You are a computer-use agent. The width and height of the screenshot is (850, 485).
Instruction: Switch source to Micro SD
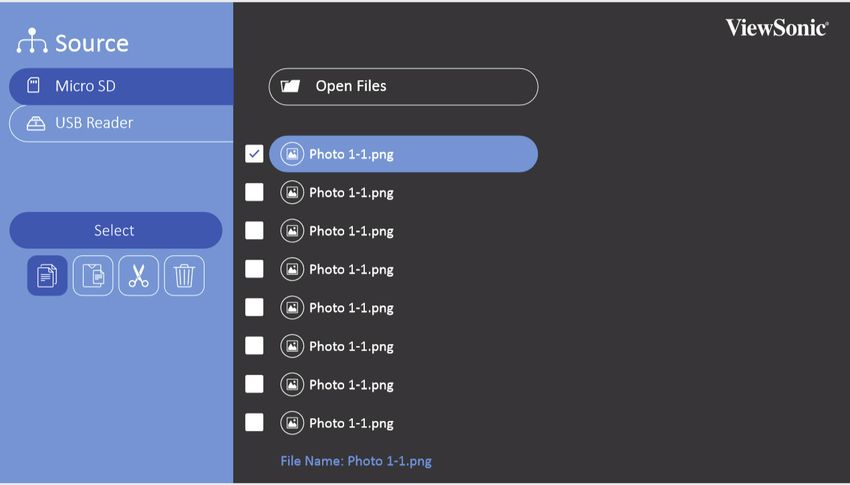121,86
